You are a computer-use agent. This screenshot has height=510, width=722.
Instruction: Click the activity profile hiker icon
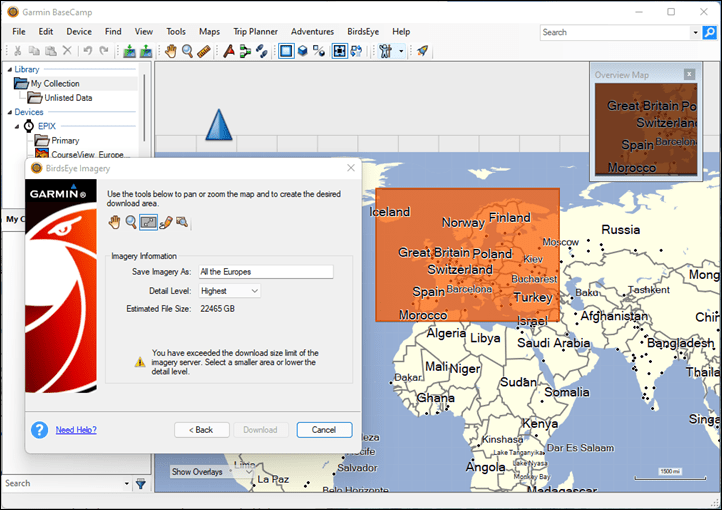pos(385,51)
